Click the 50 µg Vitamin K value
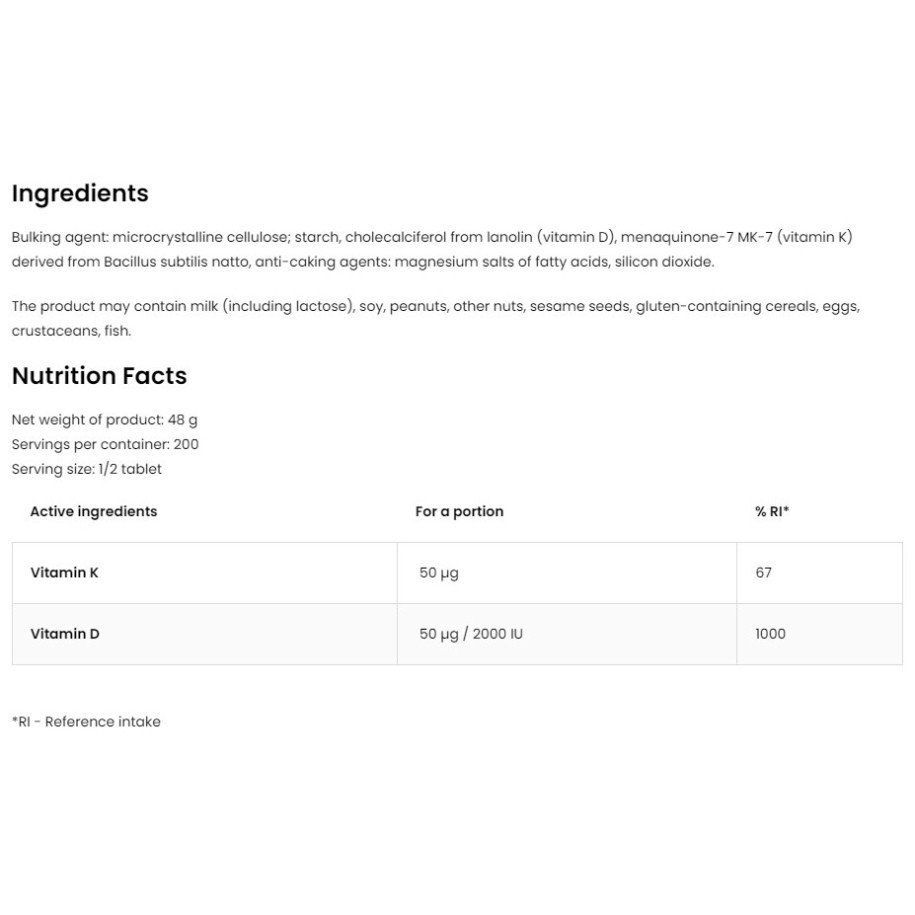Image resolution: width=915 pixels, height=915 pixels. tap(439, 573)
